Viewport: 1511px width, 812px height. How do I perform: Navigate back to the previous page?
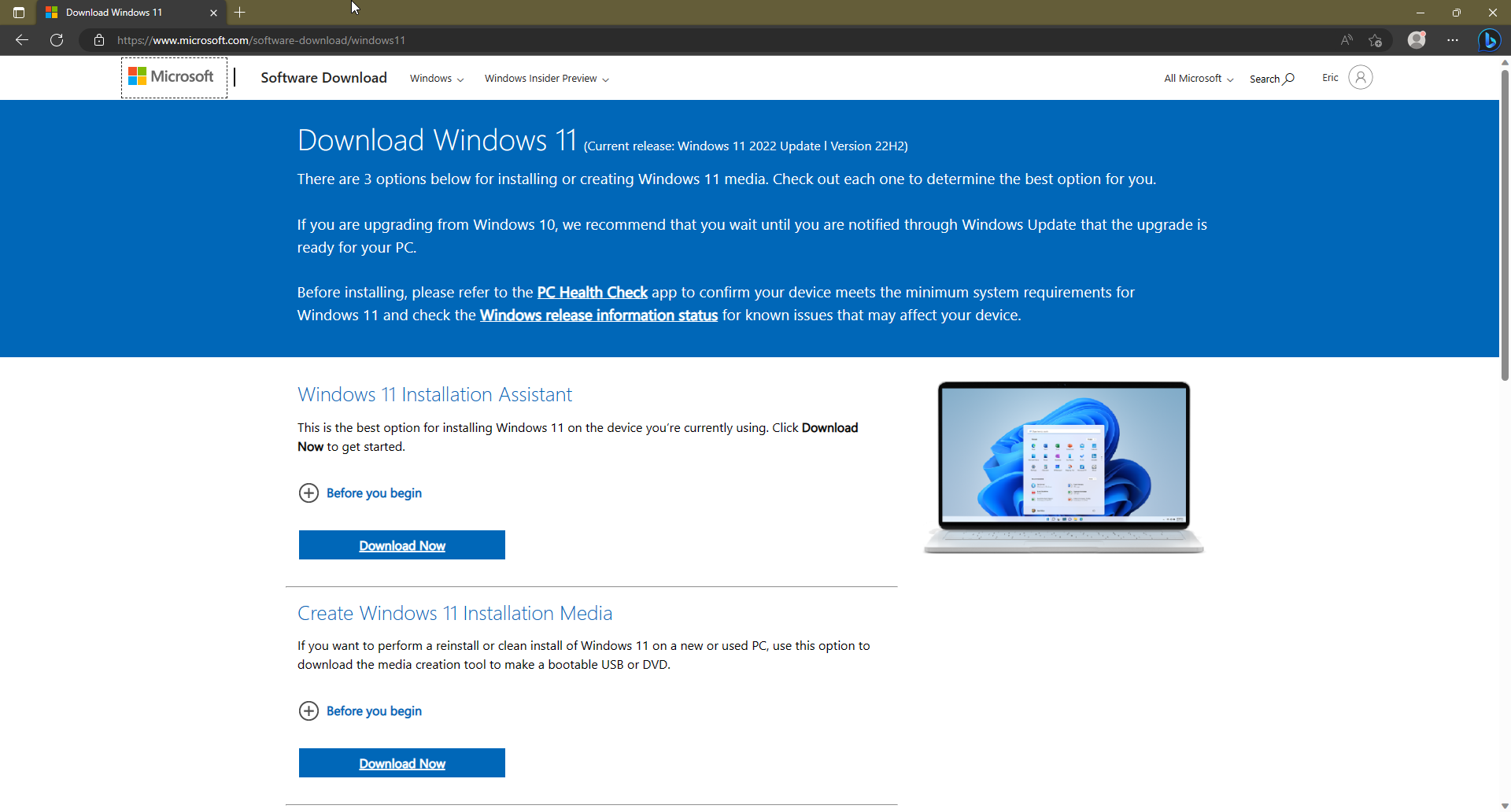pos(20,40)
